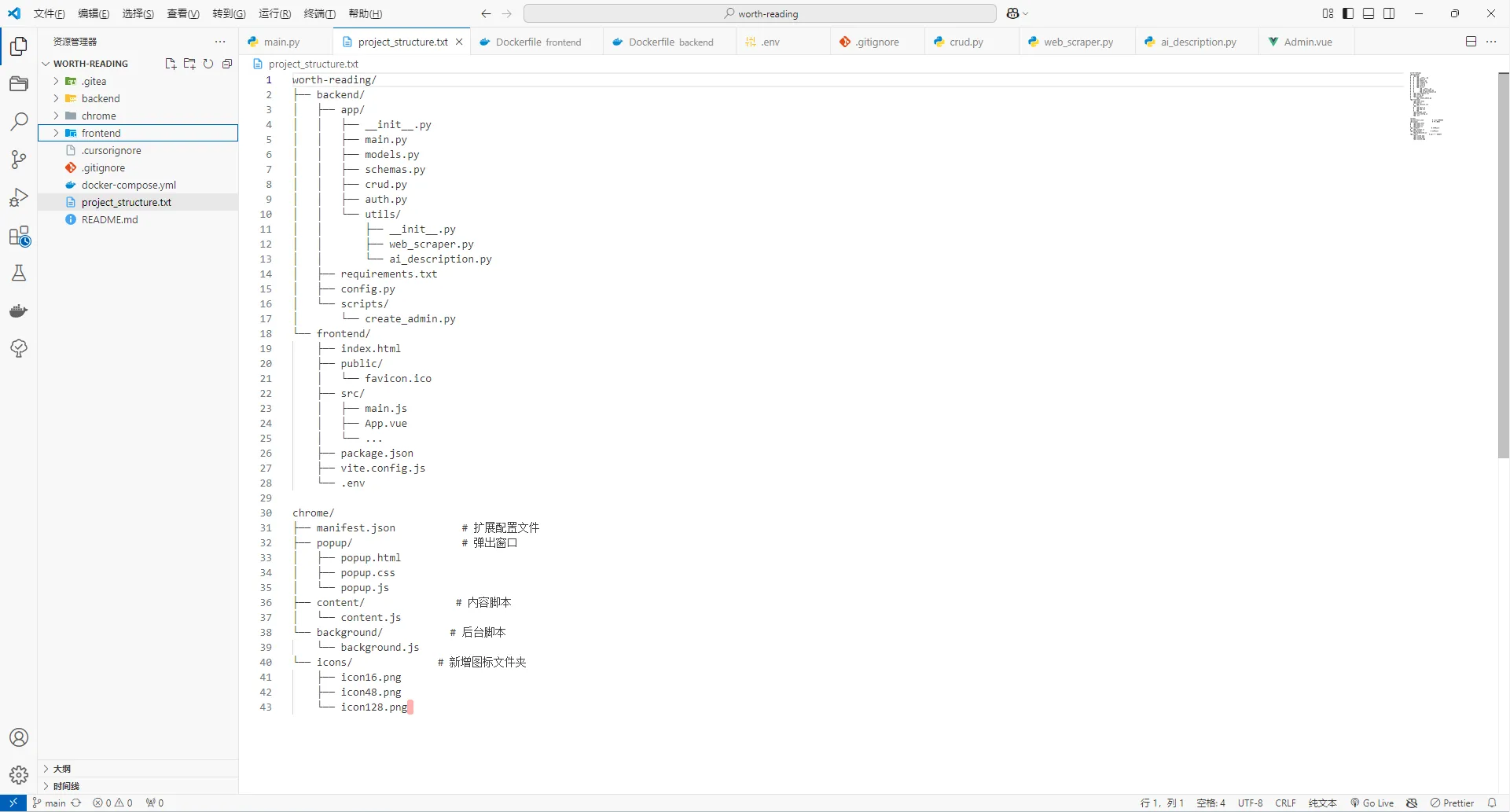This screenshot has height=812, width=1510.
Task: Open the Extensions view
Action: pyautogui.click(x=19, y=236)
